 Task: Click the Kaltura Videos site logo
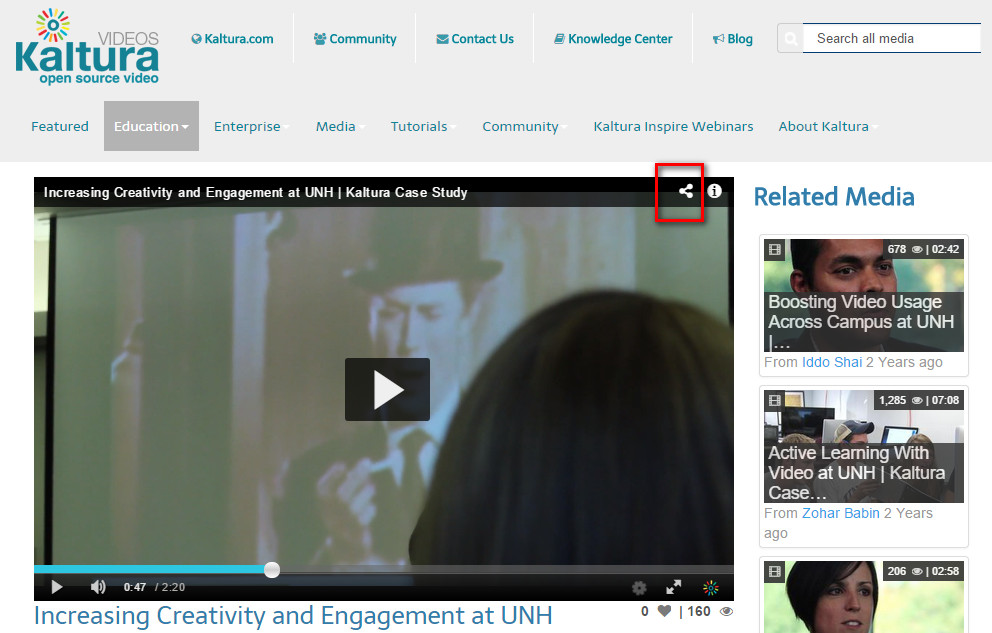click(x=87, y=46)
